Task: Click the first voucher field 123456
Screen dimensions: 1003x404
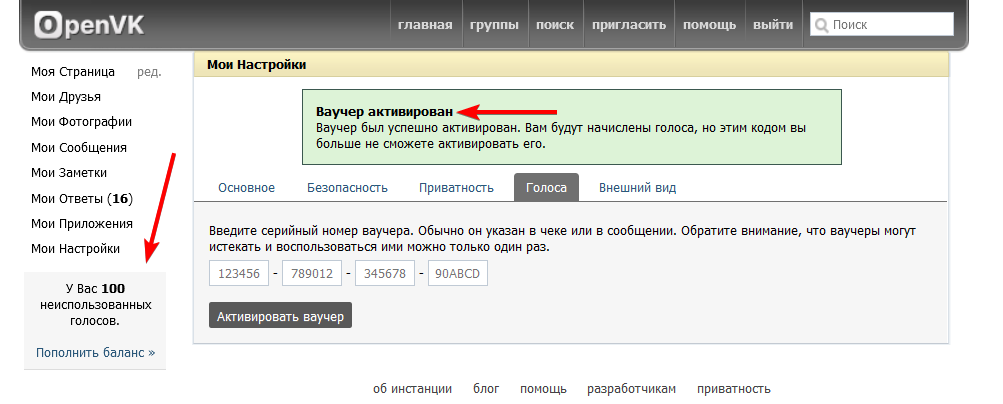Action: pos(239,273)
